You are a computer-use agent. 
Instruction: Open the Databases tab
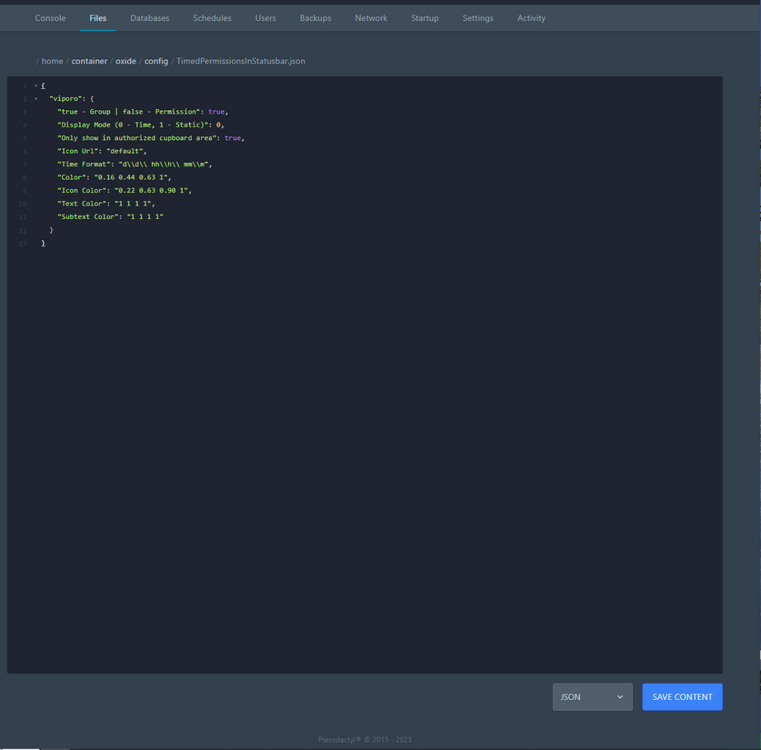pos(149,18)
